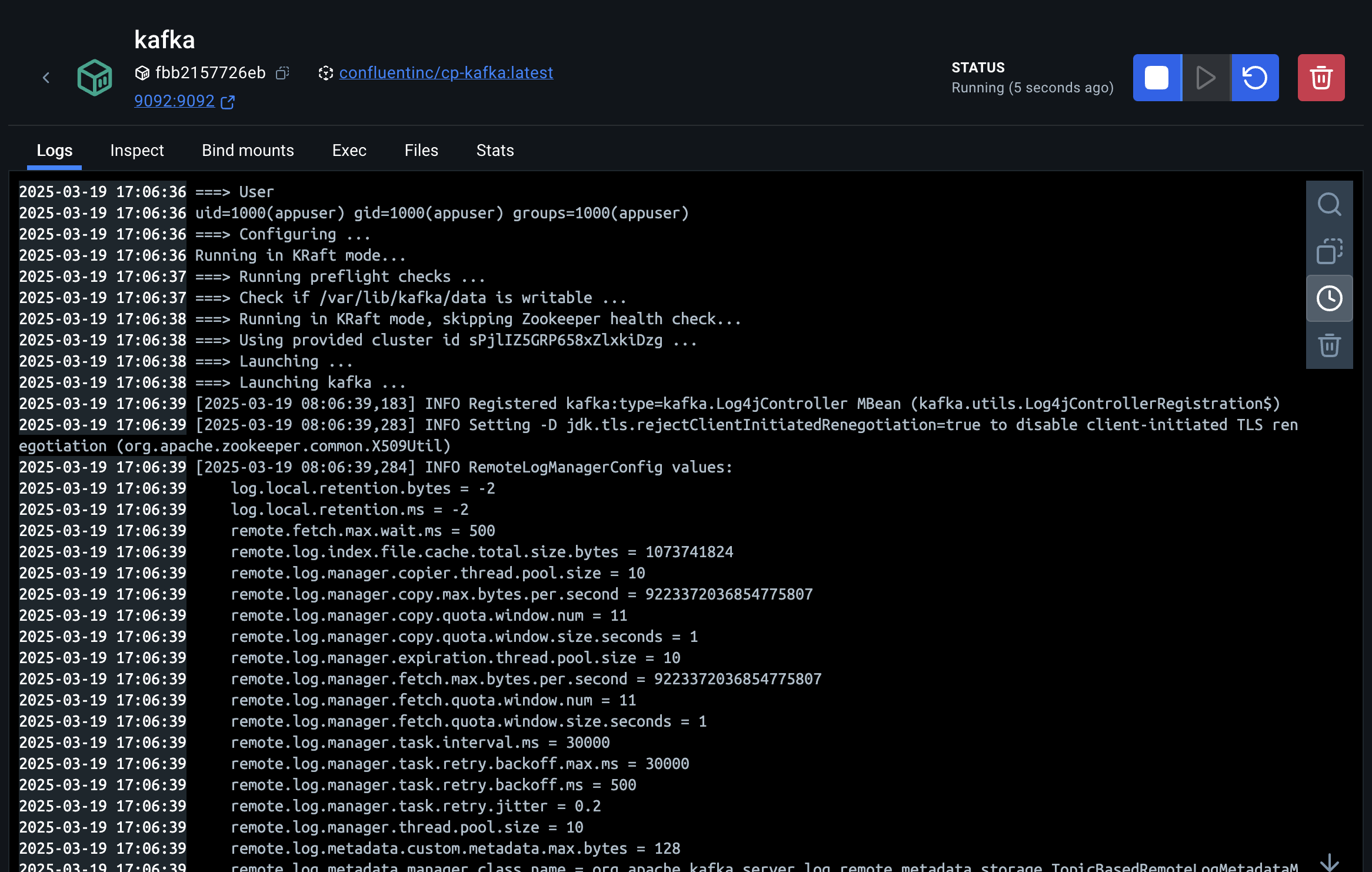Click the kafka container title
The height and width of the screenshot is (872, 1372).
(165, 40)
